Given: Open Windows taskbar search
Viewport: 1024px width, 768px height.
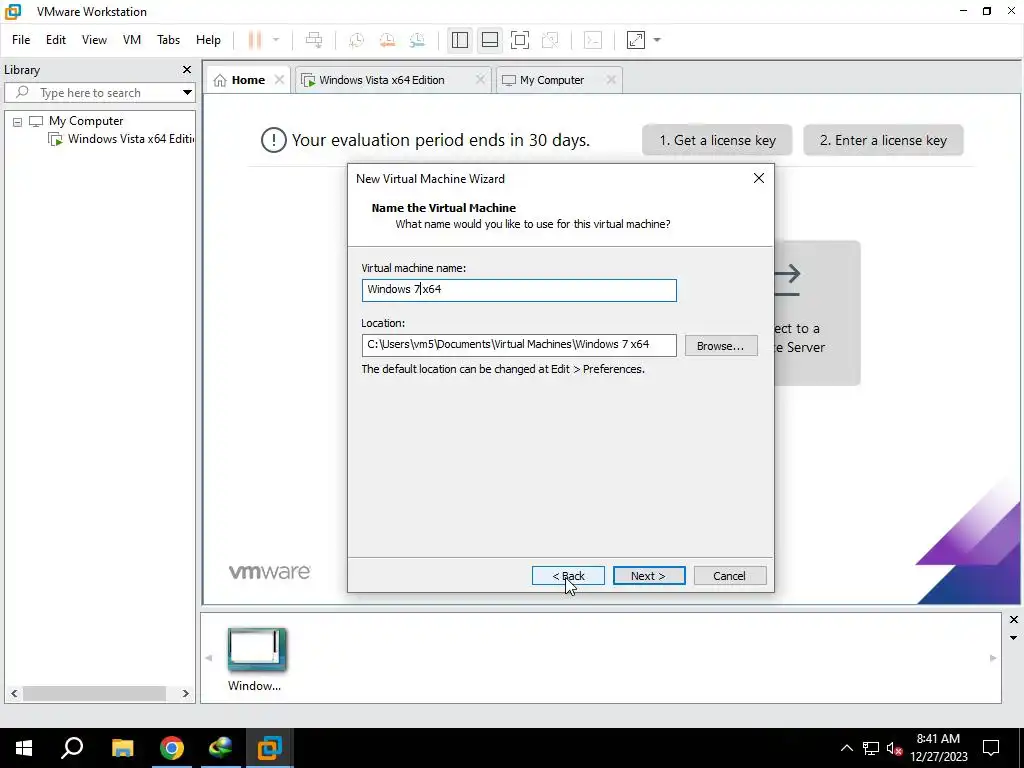Looking at the screenshot, I should tap(72, 748).
